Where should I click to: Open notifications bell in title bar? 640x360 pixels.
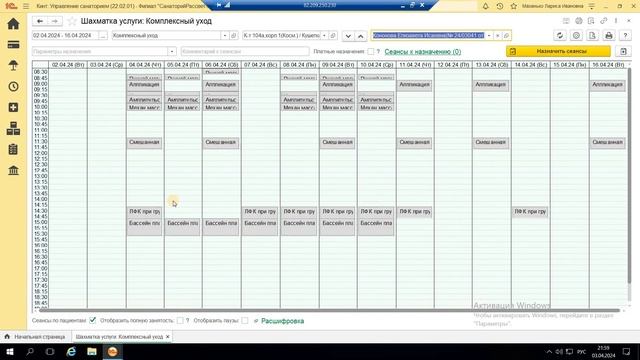coord(485,6)
